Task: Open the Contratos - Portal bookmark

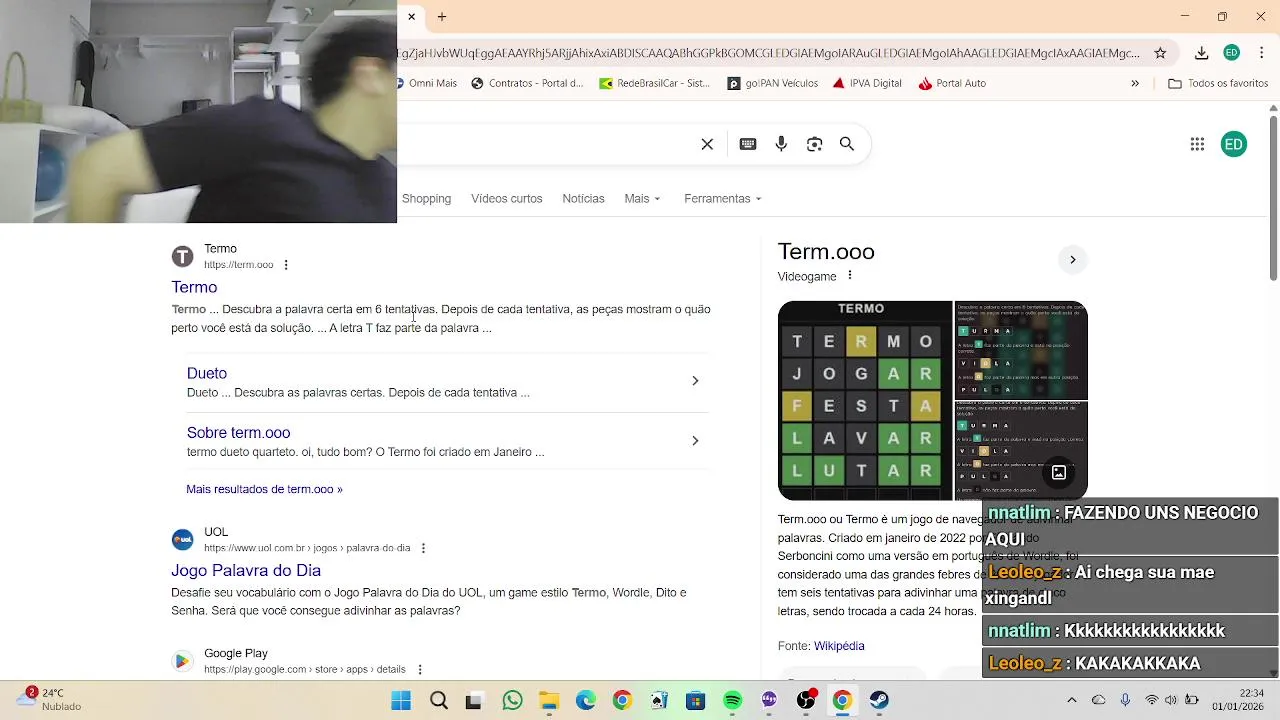Action: pos(527,83)
